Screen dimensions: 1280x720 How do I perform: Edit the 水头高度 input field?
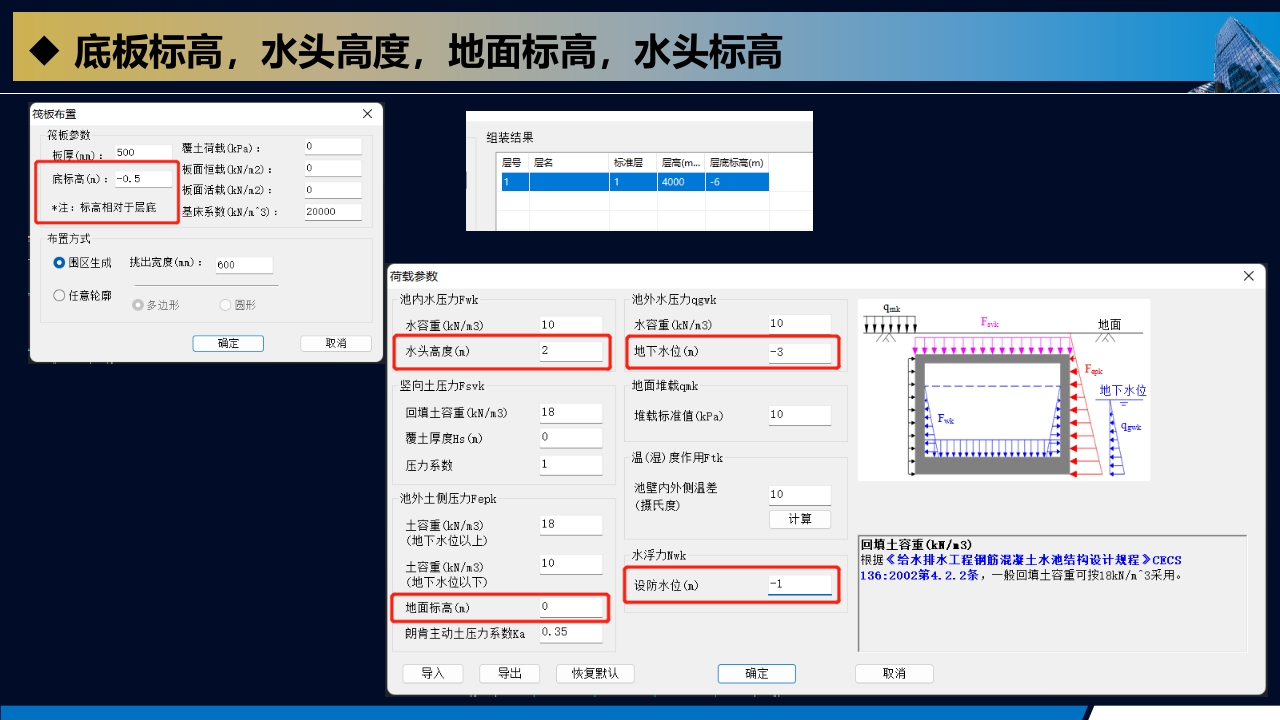pos(570,351)
